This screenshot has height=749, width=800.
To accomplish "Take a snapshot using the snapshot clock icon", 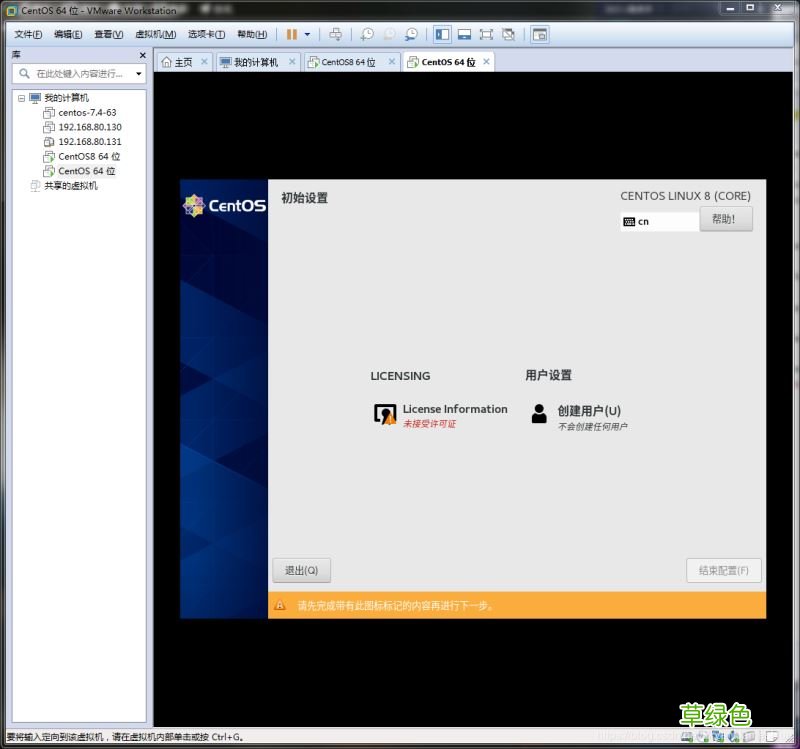I will coord(367,34).
